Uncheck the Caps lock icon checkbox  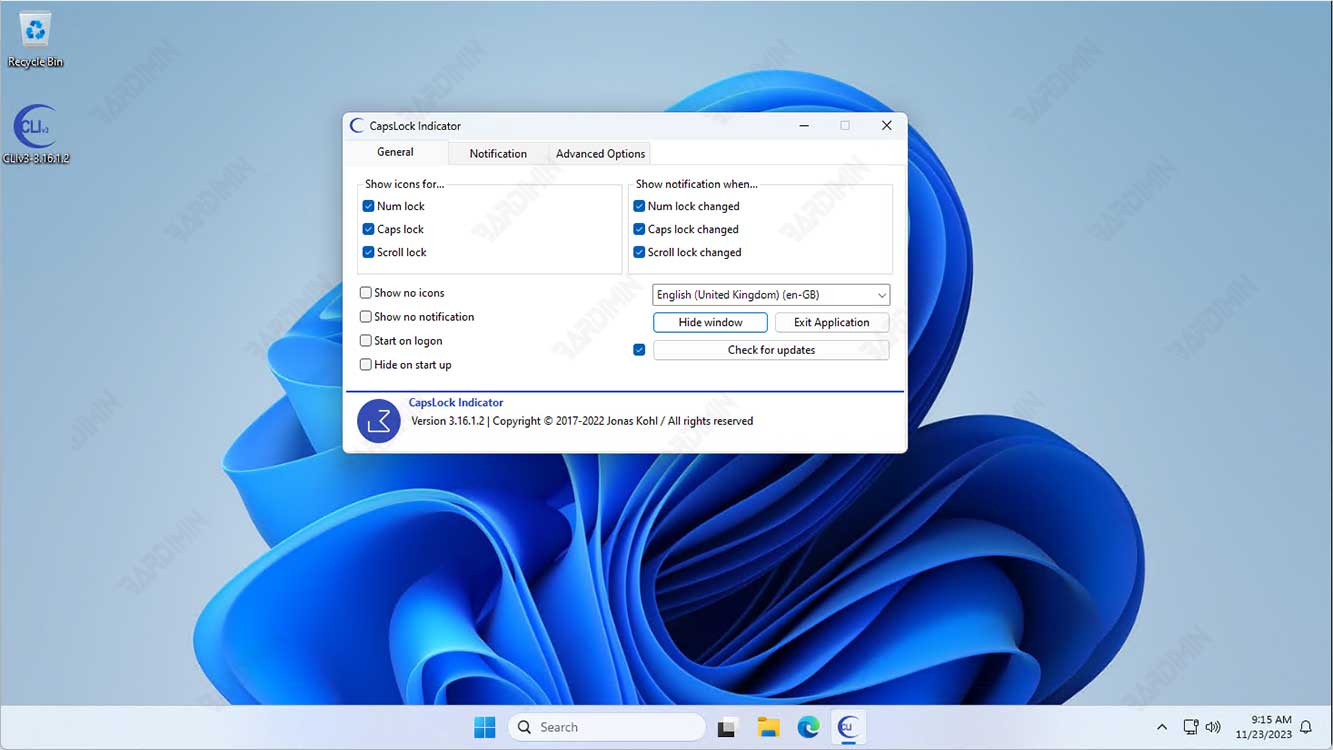pos(368,229)
